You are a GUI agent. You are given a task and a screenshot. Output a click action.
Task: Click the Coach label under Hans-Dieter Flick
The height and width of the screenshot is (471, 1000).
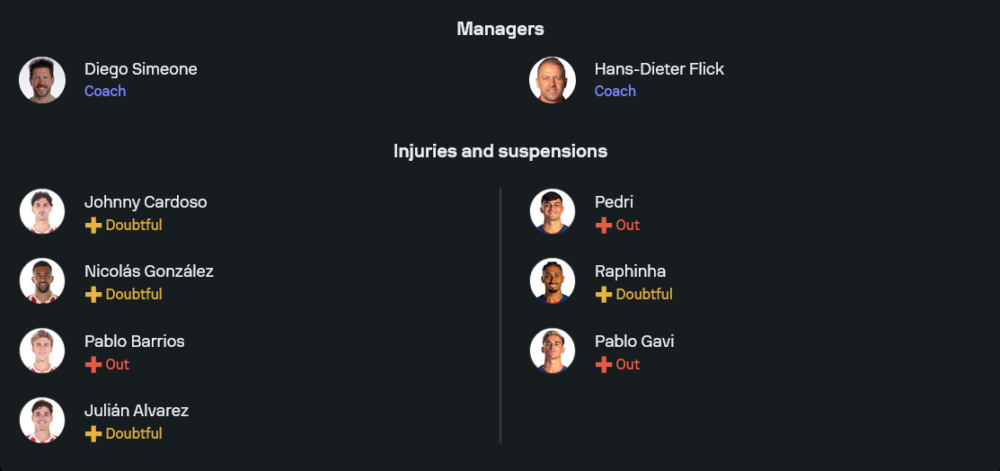615,91
